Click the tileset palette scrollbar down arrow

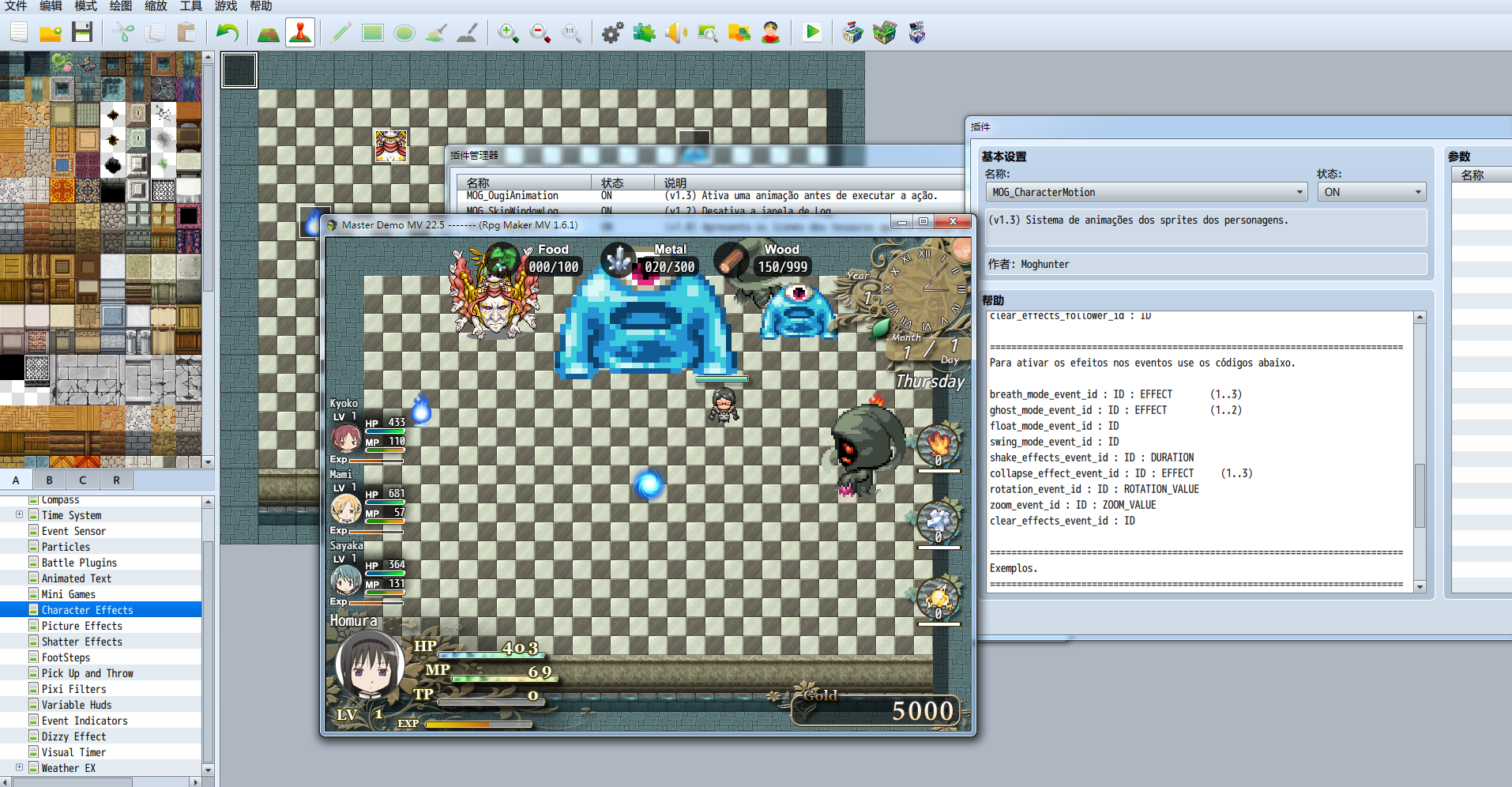pos(208,462)
